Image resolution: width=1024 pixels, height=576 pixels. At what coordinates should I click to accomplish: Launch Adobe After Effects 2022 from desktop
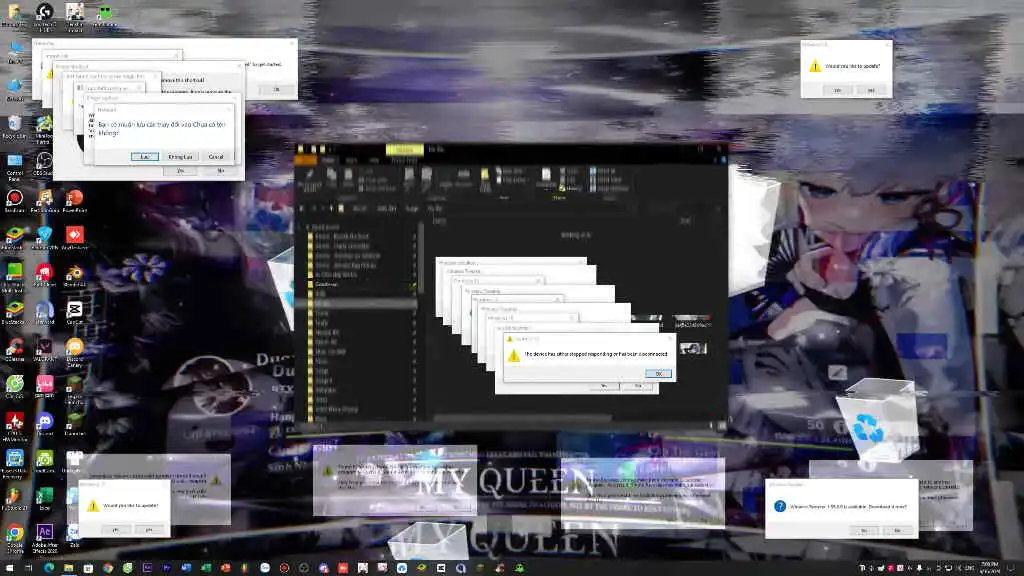click(44, 538)
